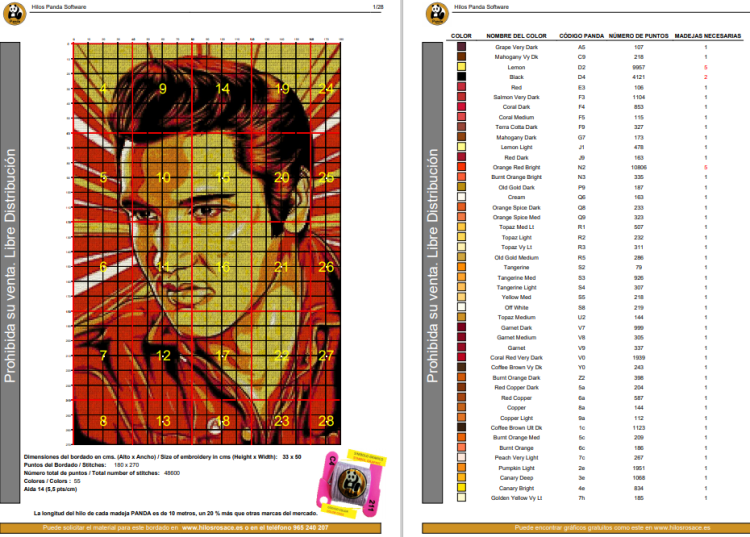Click the Canary Bright color swatch

point(461,488)
